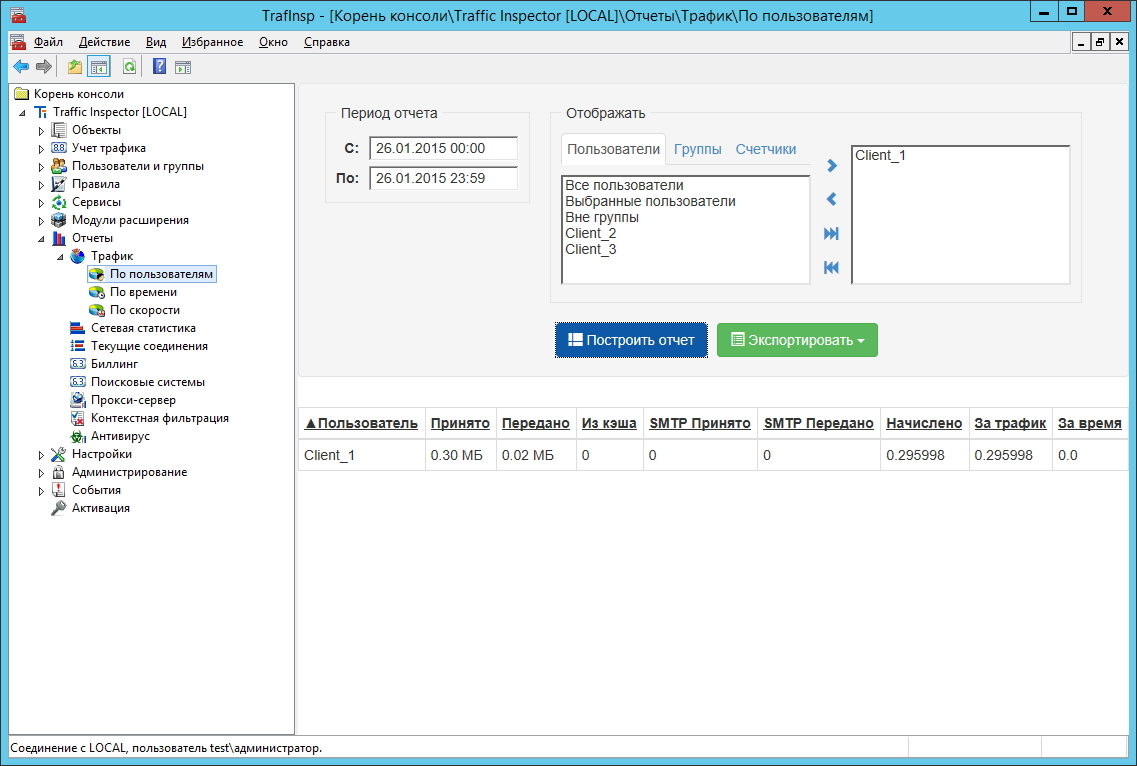Click the Активация key icon
1137x766 pixels.
click(x=59, y=508)
